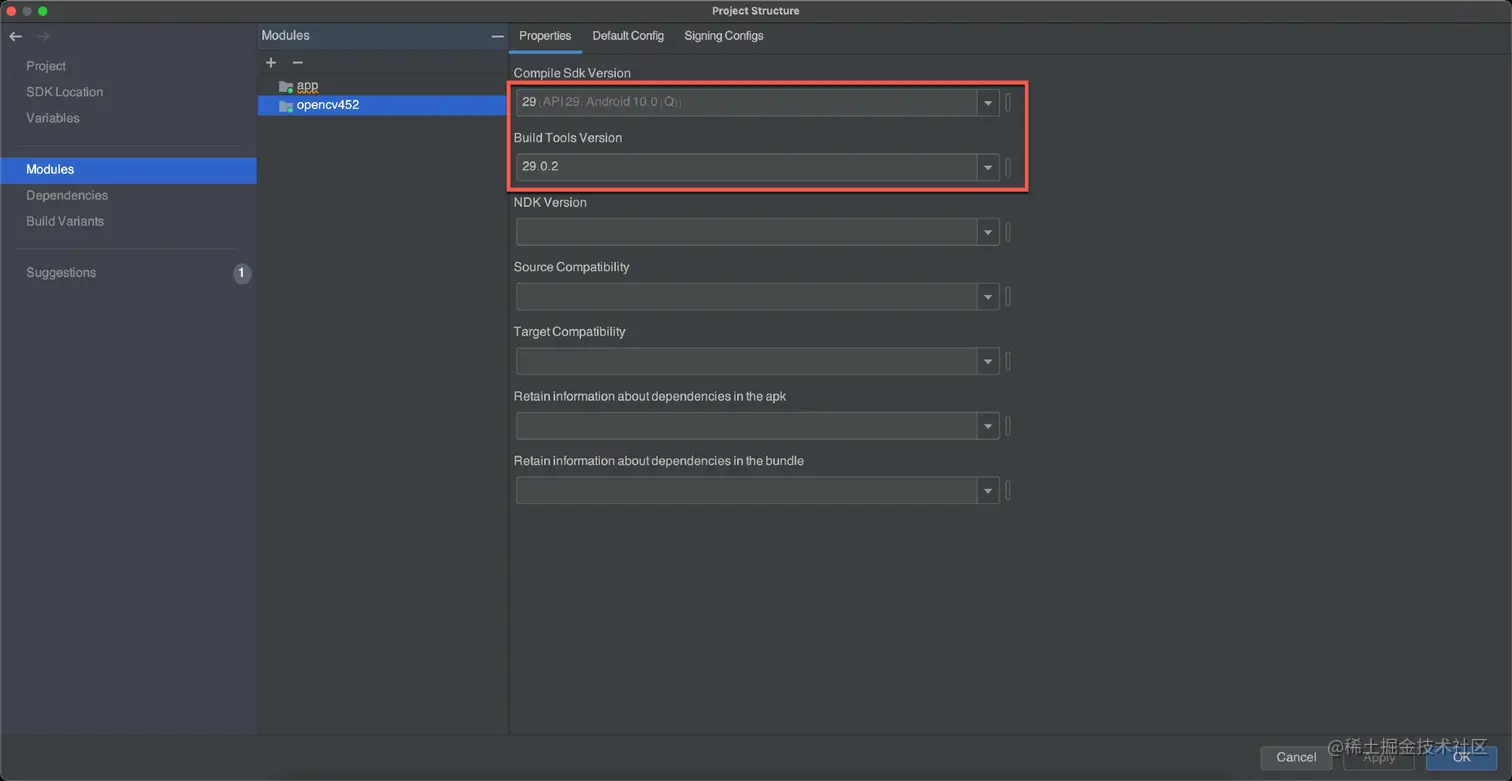
Task: Click the bundle dependencies info input field
Action: (x=747, y=490)
